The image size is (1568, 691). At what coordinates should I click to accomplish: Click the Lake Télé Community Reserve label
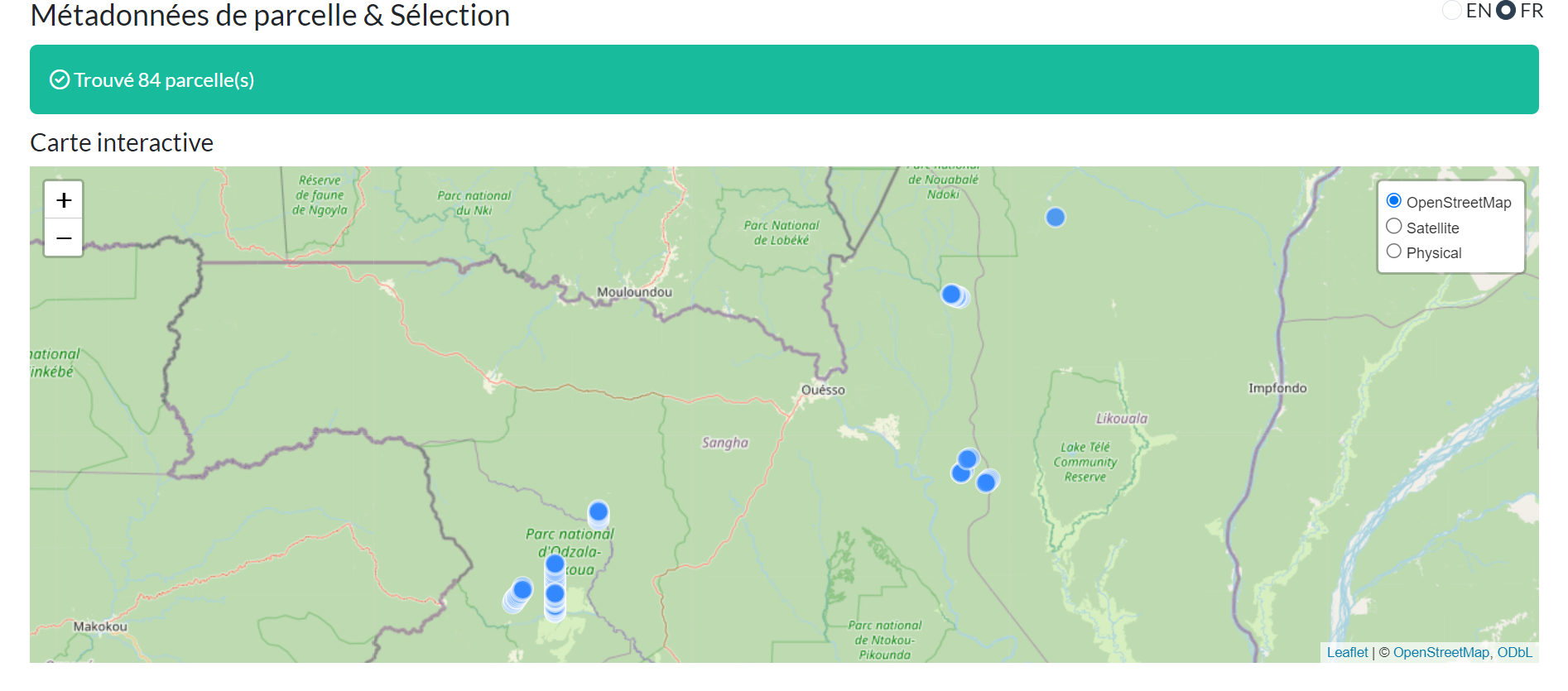pos(1085,462)
